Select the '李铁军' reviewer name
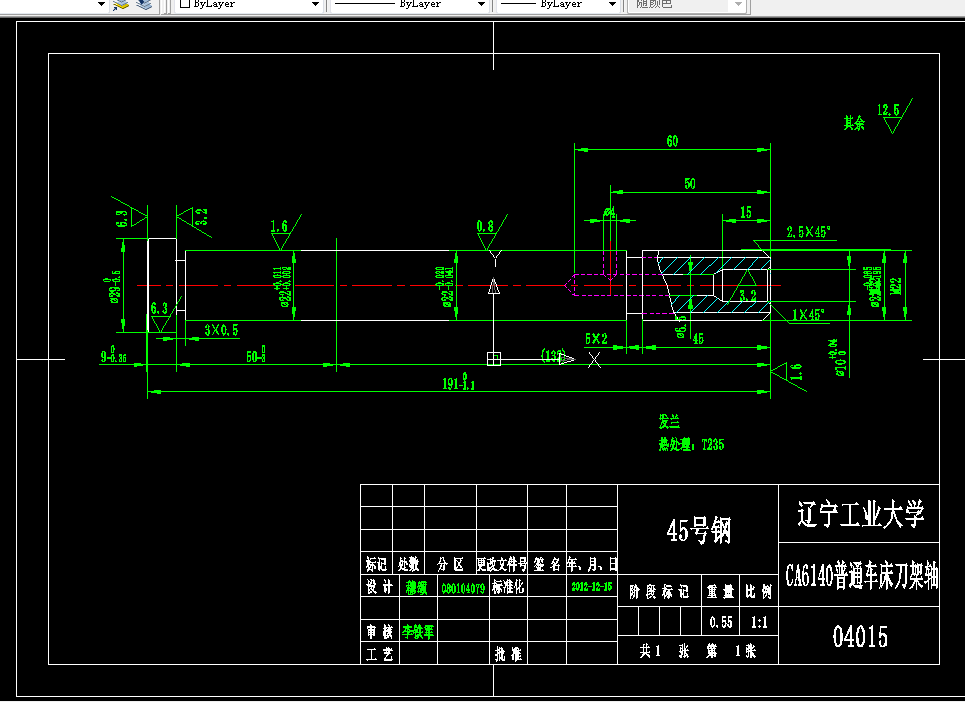 coord(418,631)
